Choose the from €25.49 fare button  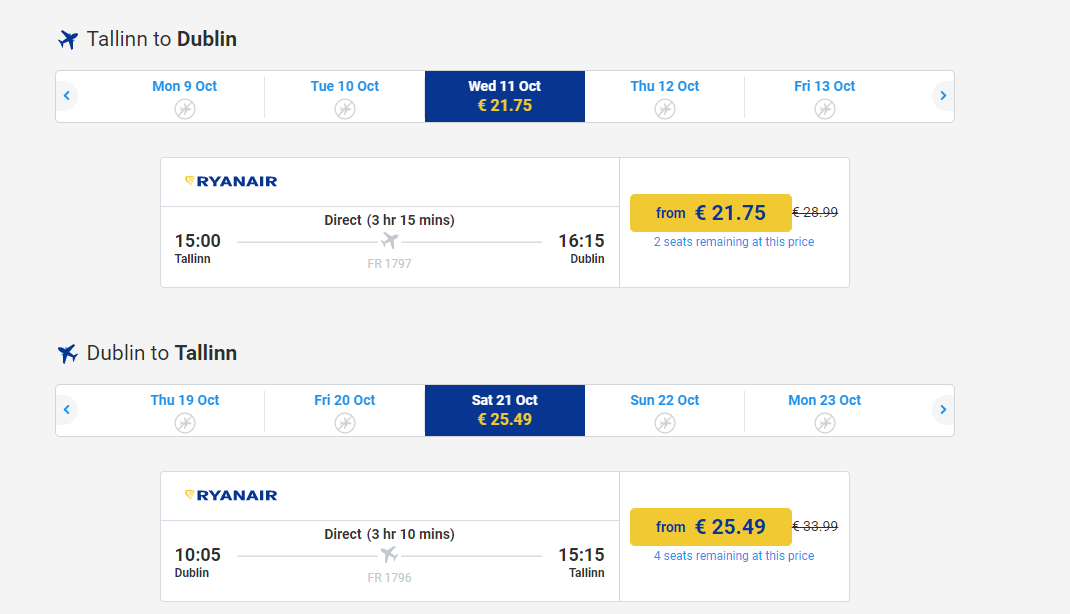click(710, 527)
